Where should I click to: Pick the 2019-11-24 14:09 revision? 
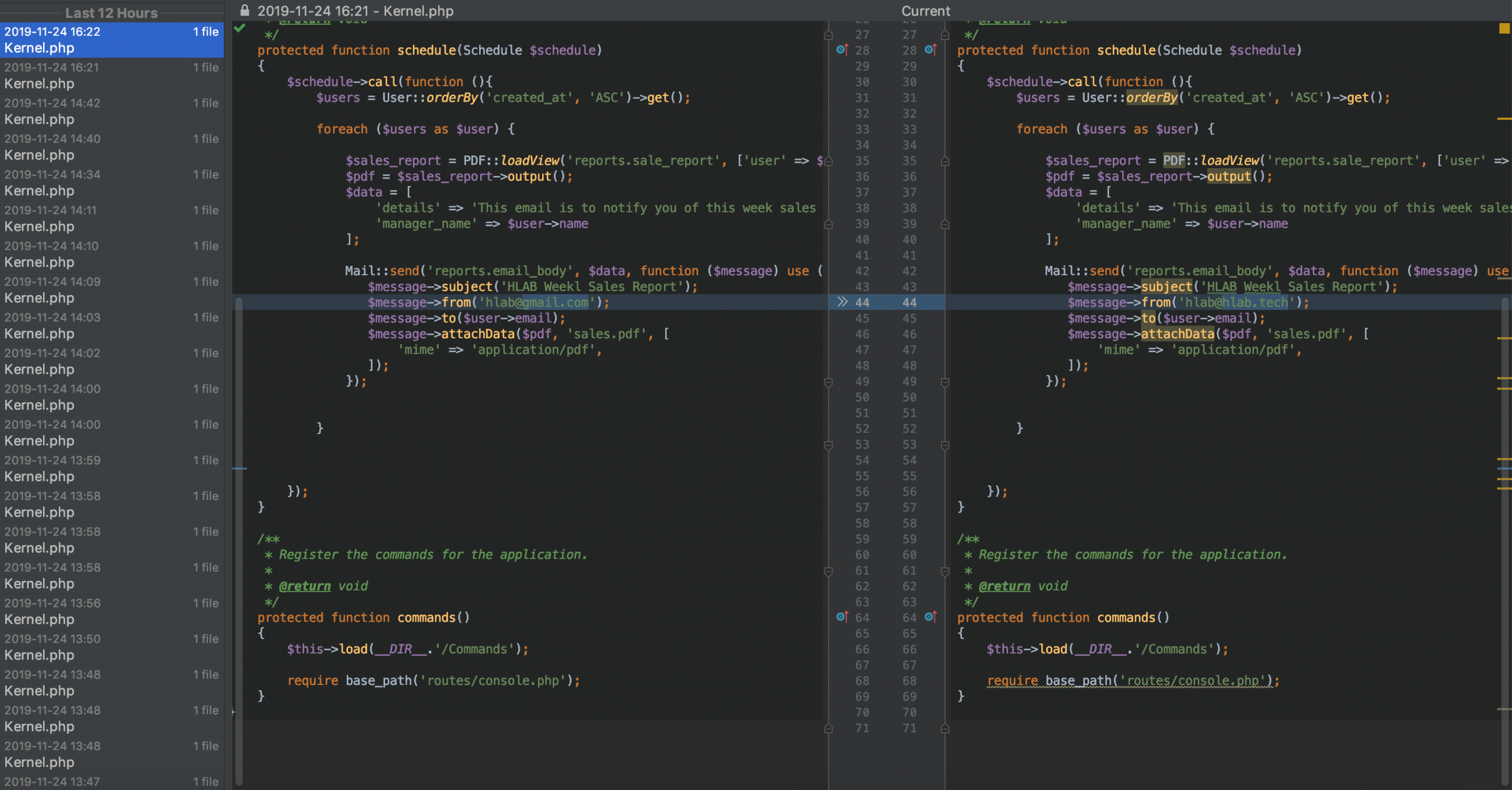(x=112, y=290)
